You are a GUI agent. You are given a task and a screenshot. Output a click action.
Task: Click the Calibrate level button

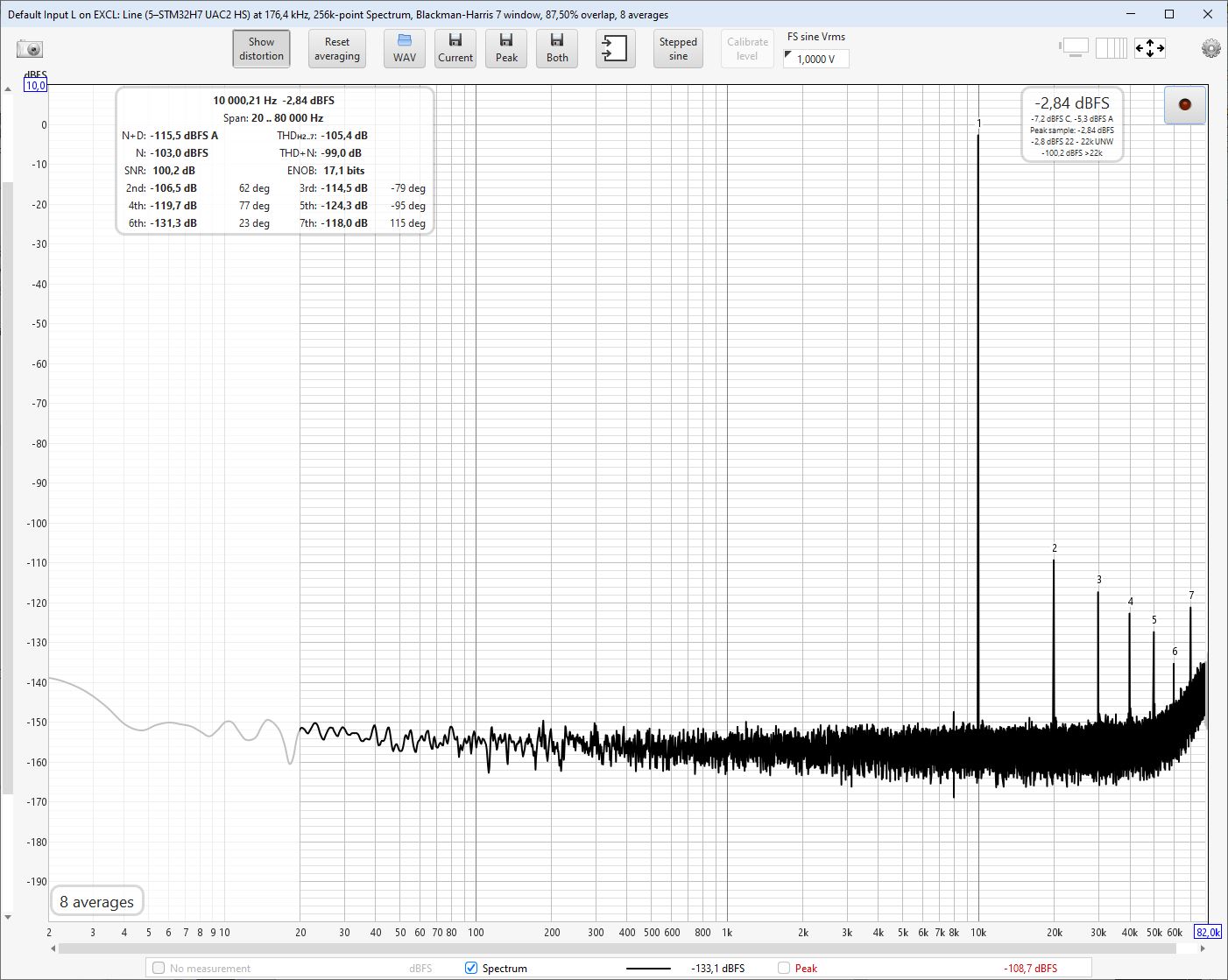tap(747, 49)
